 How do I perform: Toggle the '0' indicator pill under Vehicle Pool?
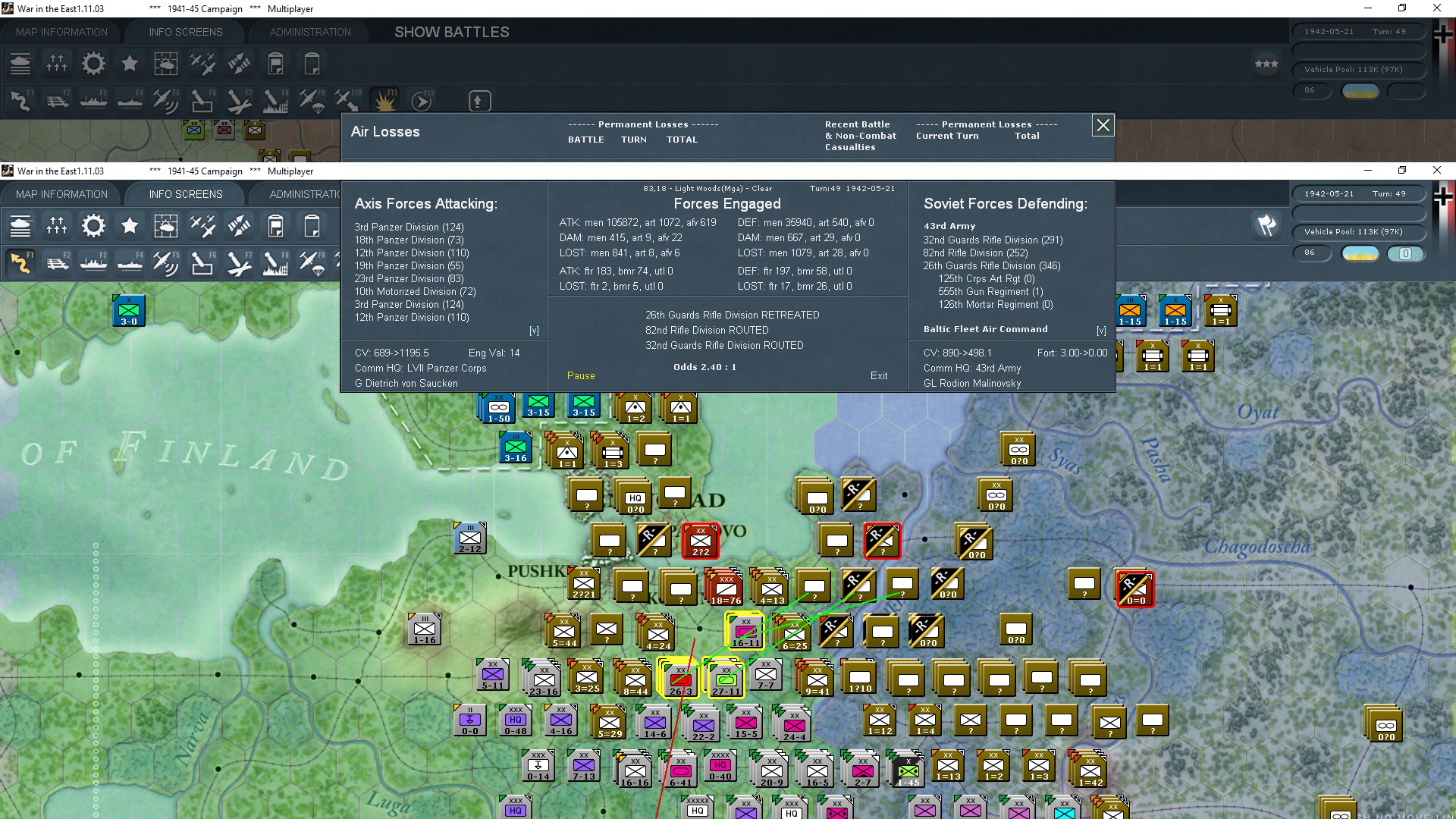1405,254
